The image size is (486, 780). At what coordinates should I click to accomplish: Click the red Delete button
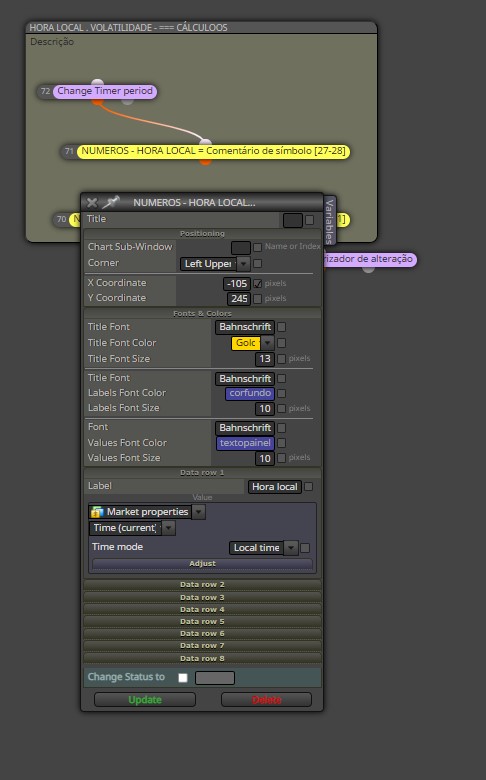coord(266,700)
